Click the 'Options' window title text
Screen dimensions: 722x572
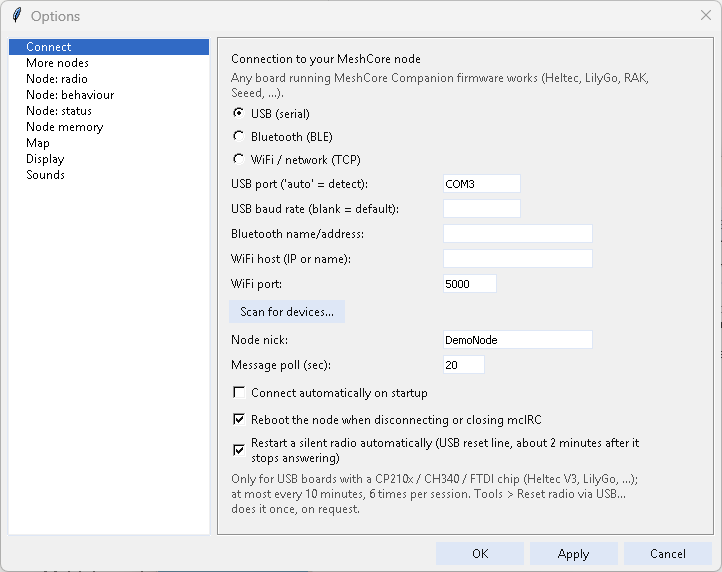tap(55, 16)
